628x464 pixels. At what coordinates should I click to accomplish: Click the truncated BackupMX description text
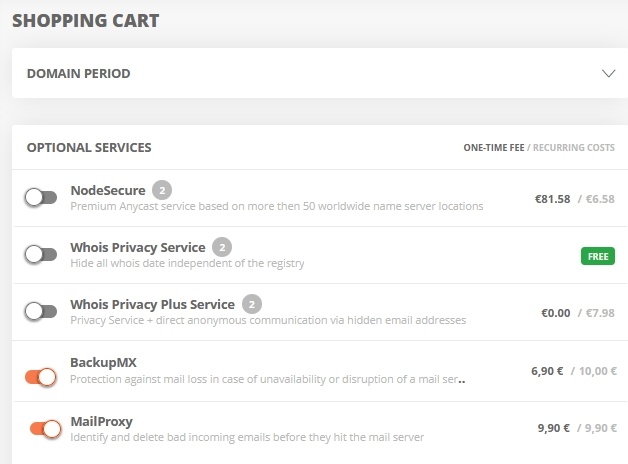(268, 379)
